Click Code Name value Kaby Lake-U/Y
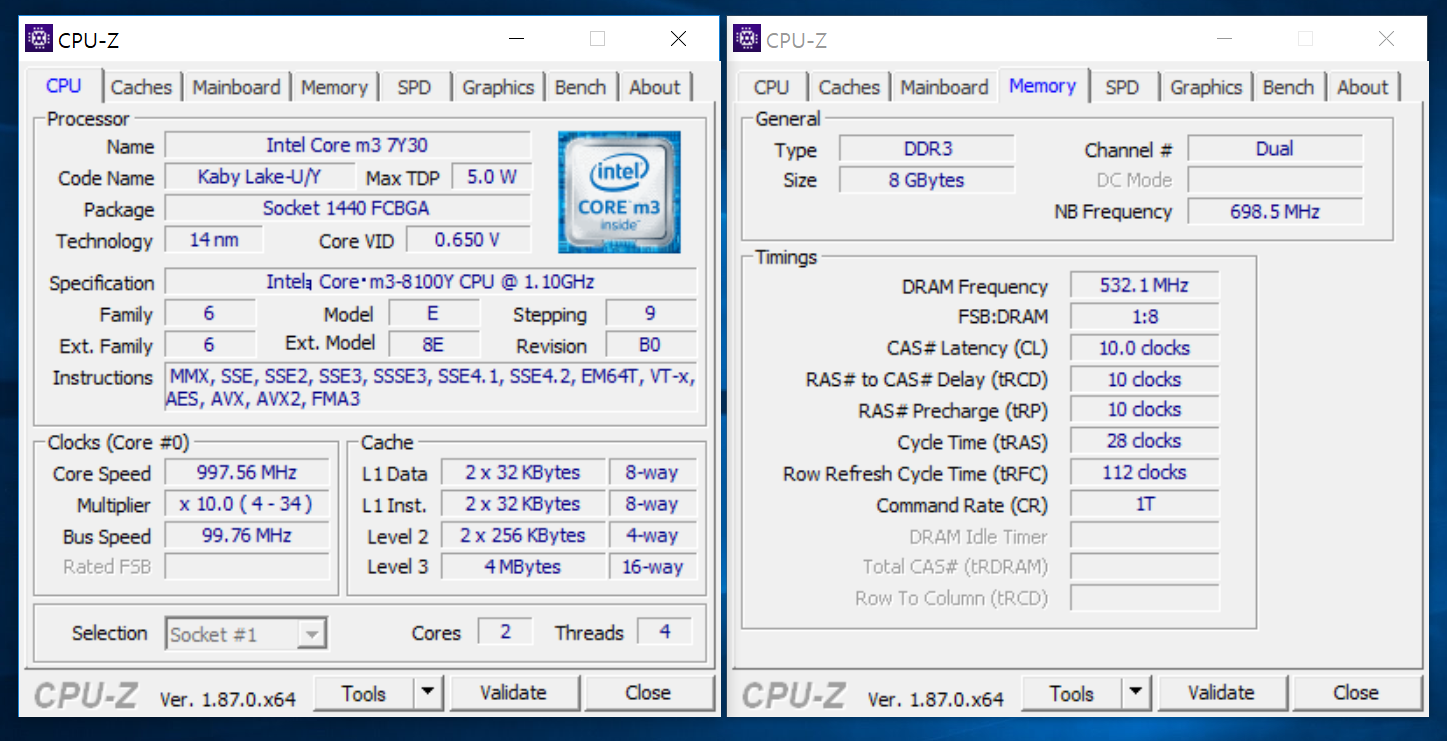 [260, 177]
